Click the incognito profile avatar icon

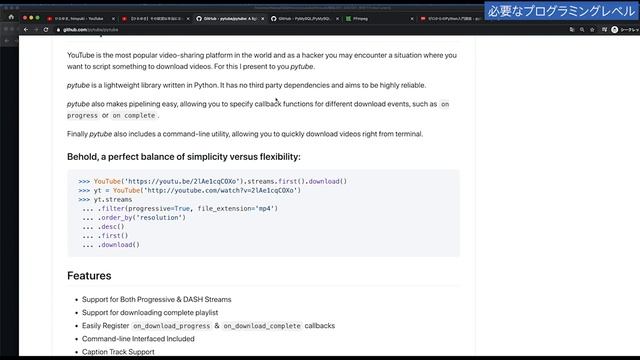[615, 30]
